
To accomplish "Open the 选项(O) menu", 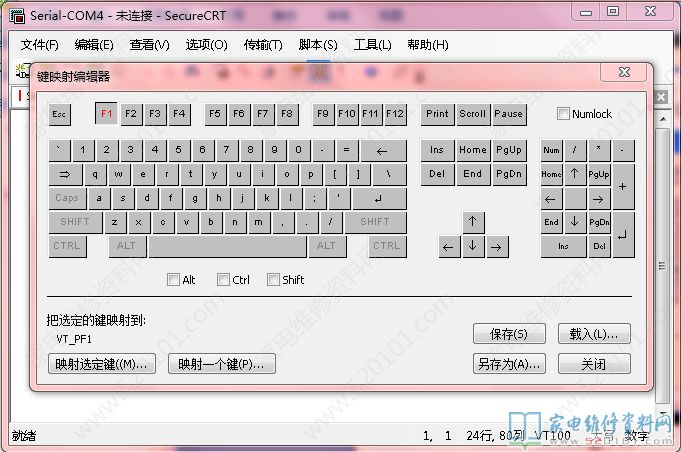I will click(206, 45).
